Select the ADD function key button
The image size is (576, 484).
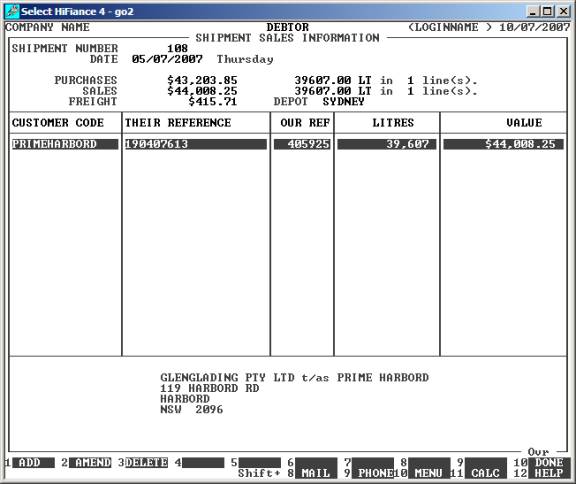coord(33,463)
